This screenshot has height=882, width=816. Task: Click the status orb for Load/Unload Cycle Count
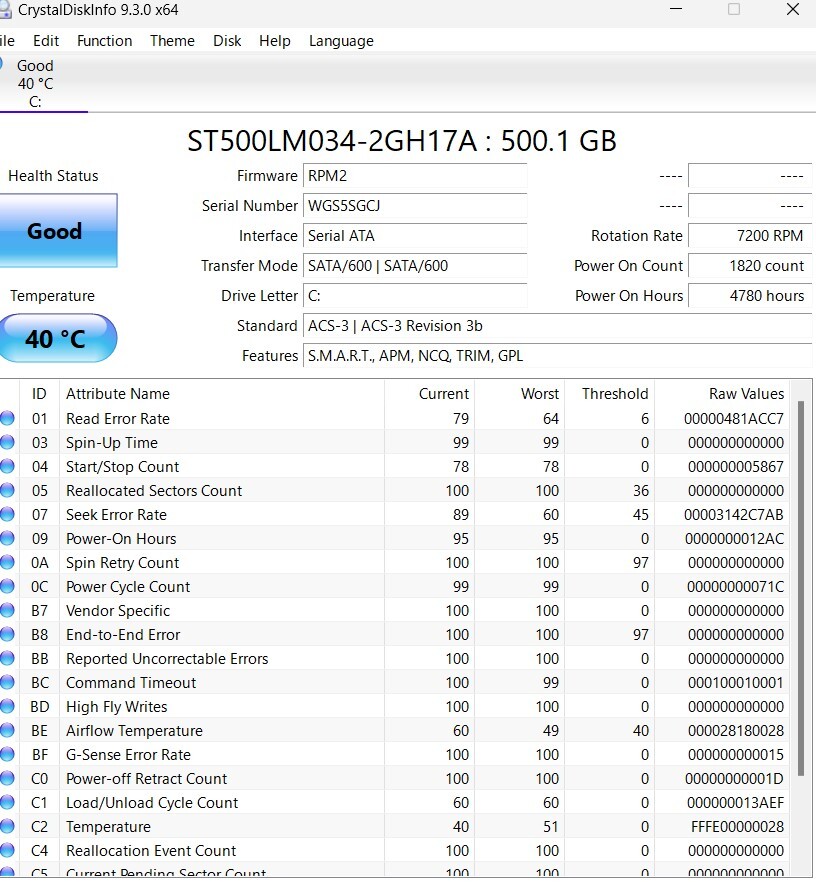8,803
